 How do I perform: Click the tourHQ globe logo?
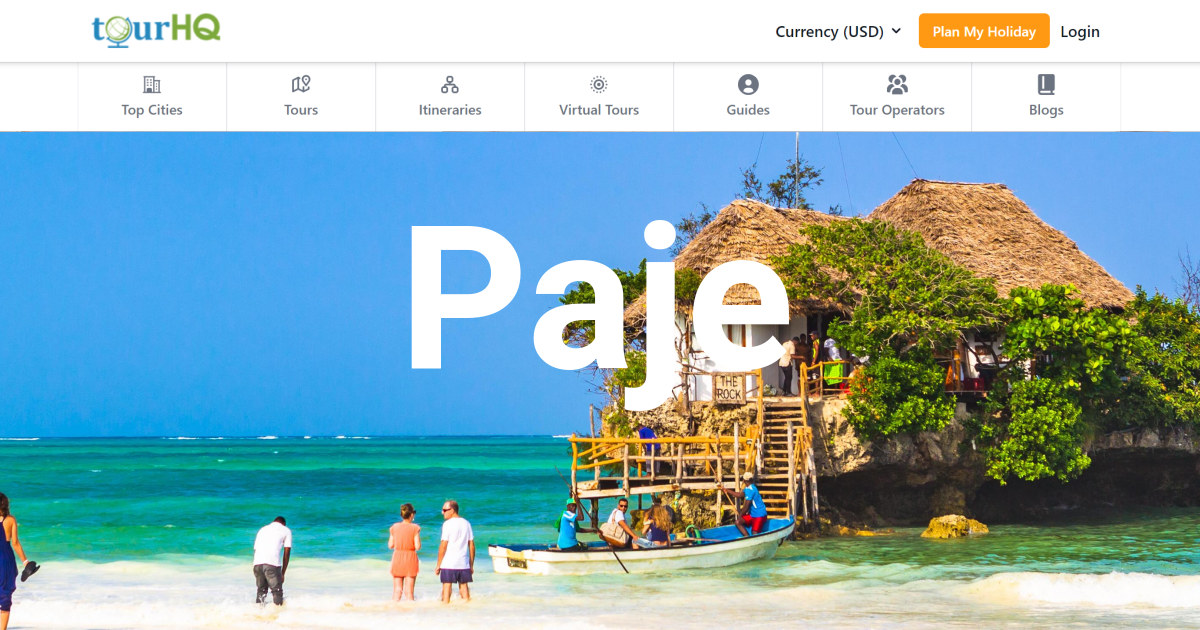tap(120, 29)
